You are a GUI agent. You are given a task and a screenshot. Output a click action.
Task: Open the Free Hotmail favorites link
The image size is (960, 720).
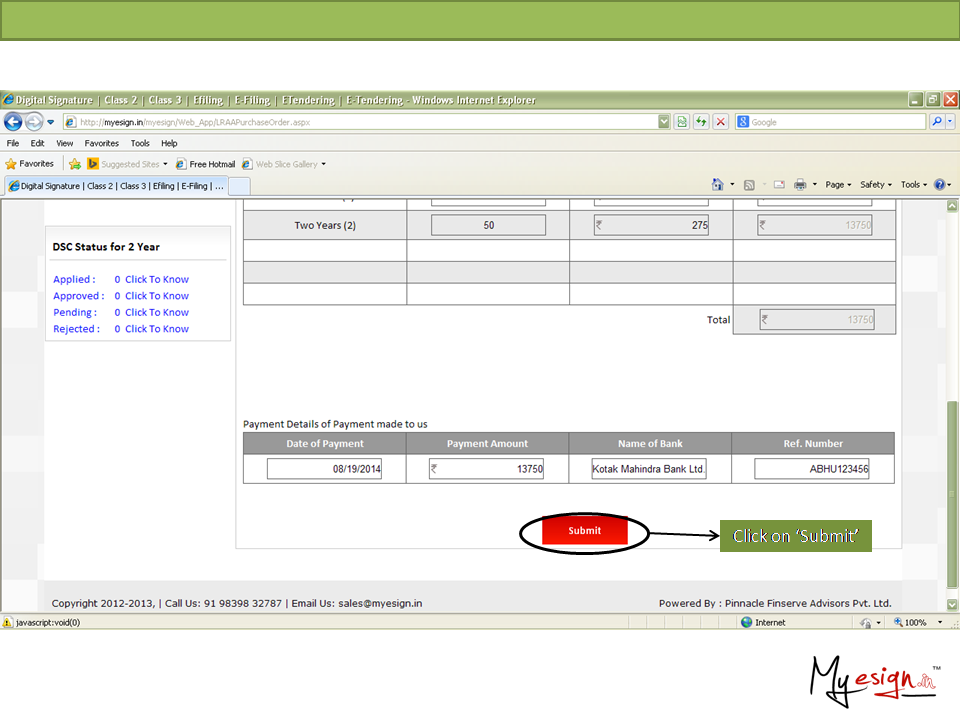pyautogui.click(x=206, y=164)
